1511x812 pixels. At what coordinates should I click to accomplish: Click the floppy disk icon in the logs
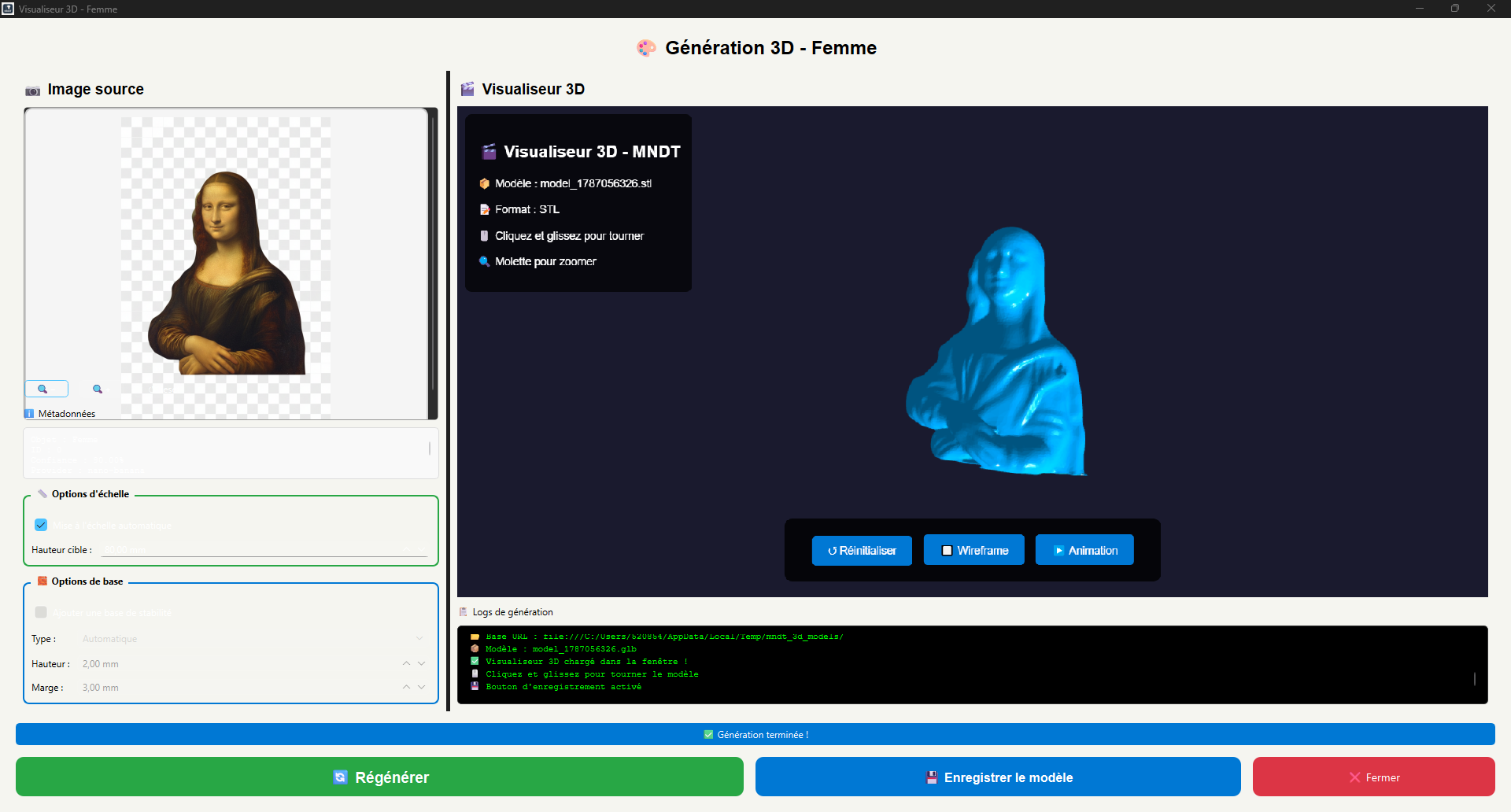tap(475, 687)
